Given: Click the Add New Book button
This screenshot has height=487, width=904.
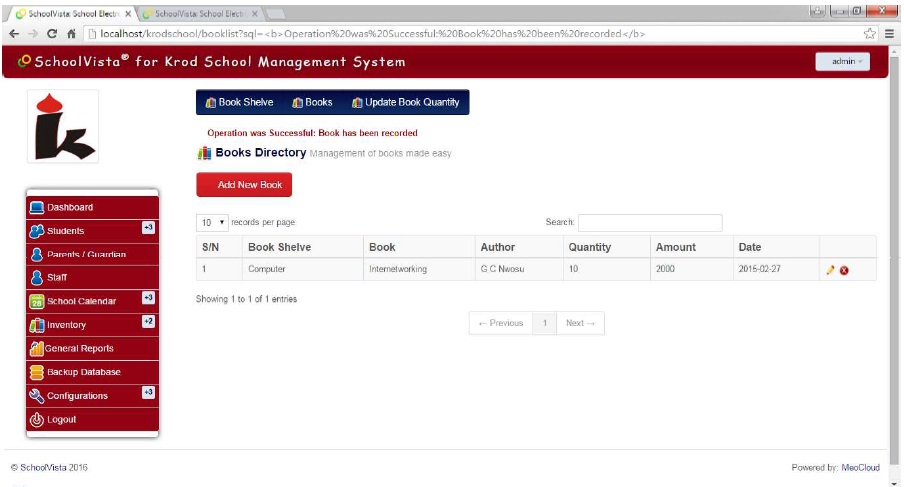Looking at the screenshot, I should point(244,185).
